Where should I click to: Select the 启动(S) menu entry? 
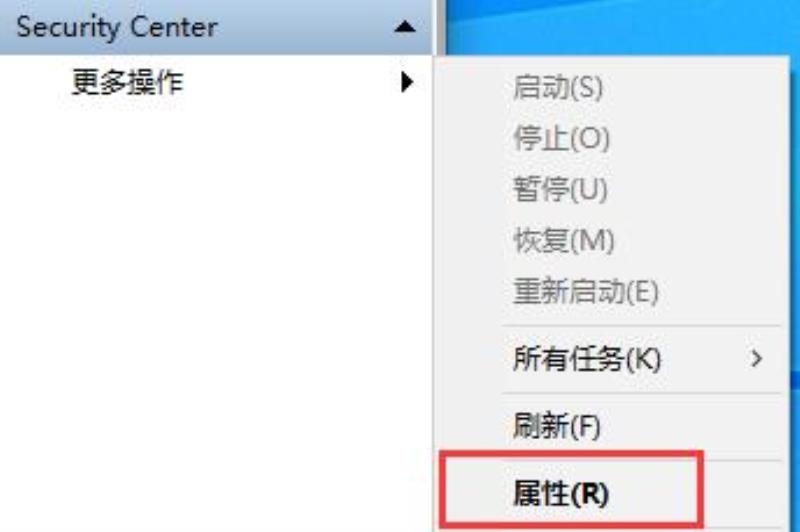point(558,87)
